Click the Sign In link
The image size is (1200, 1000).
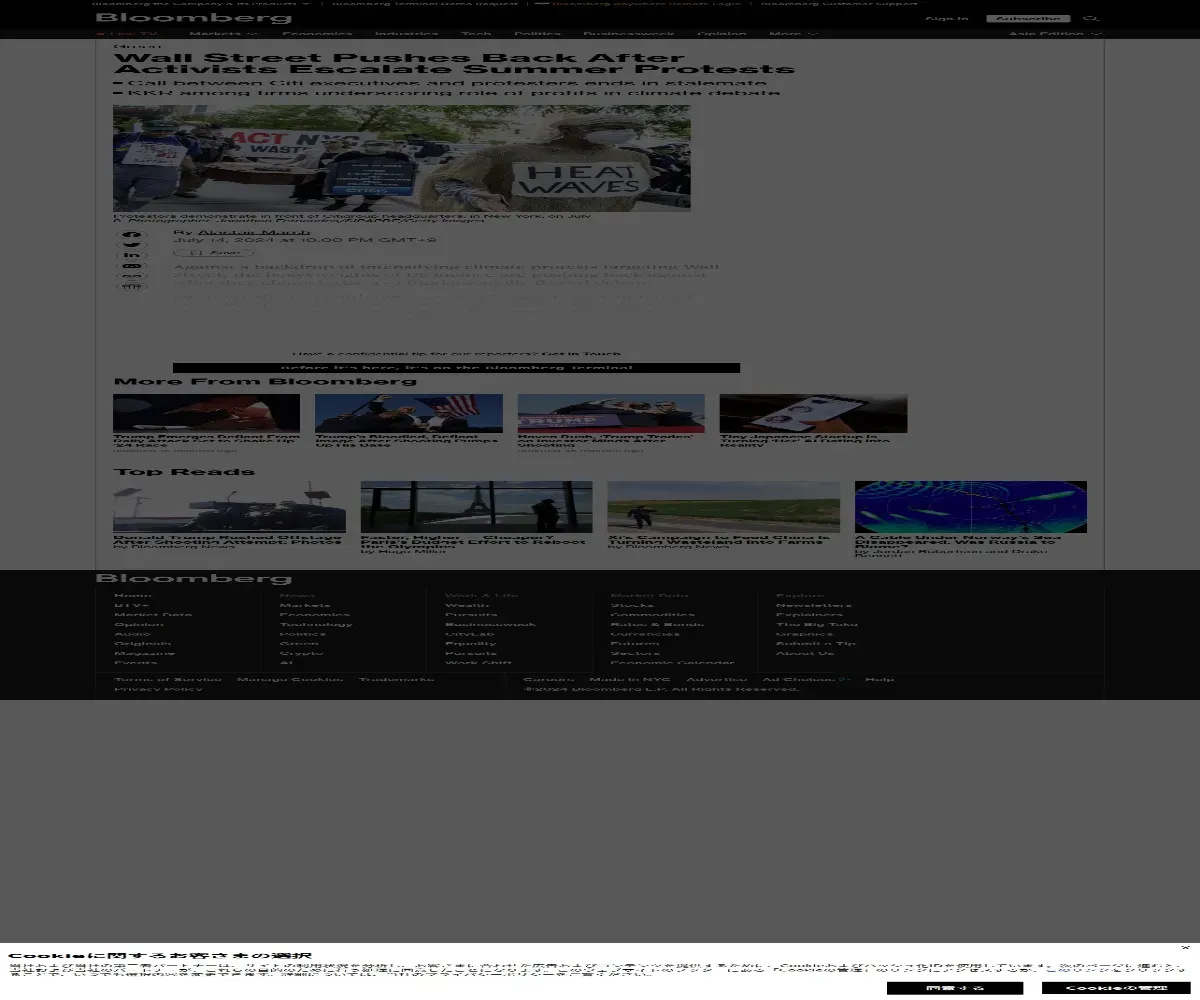point(946,19)
